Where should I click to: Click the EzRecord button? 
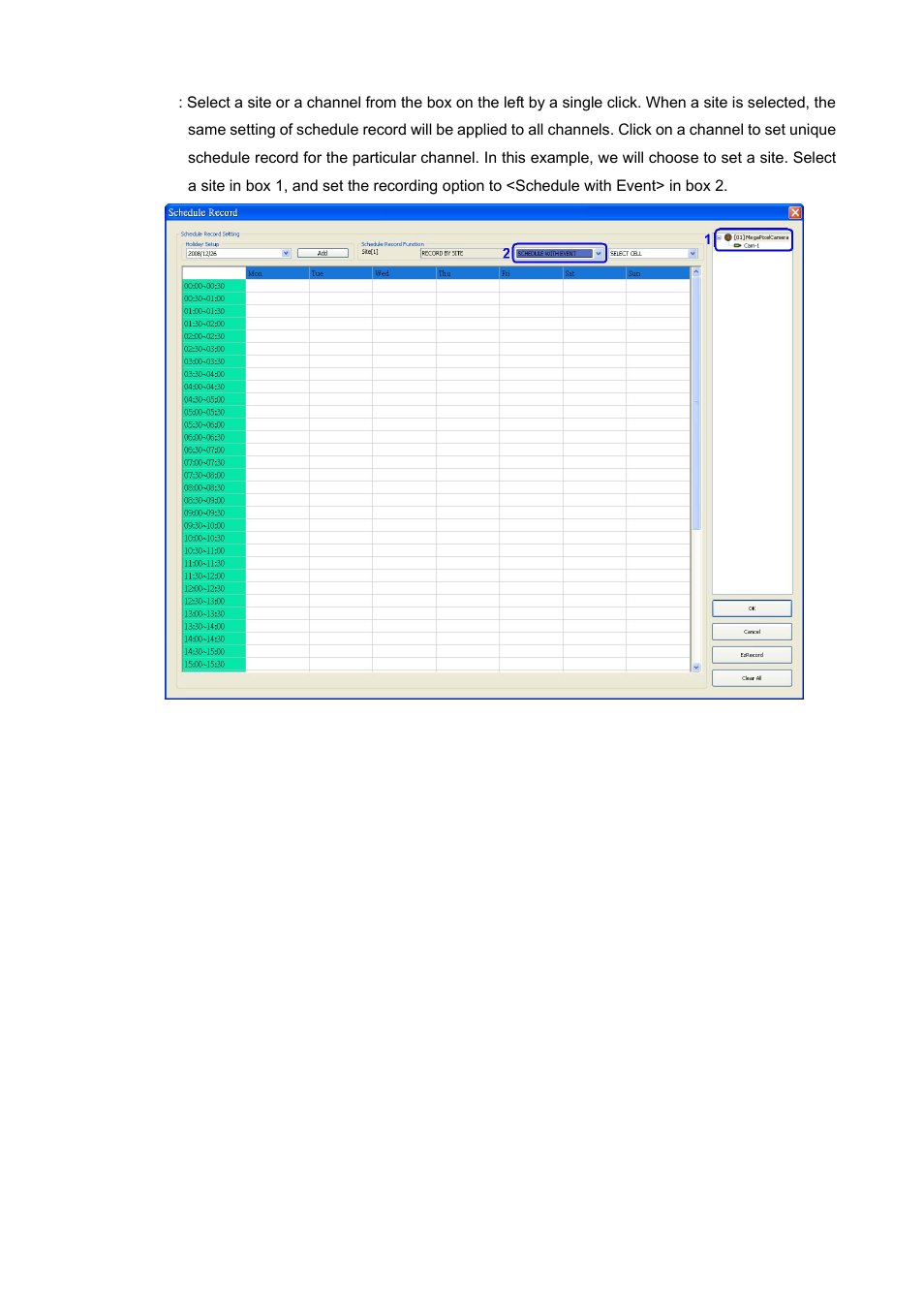tap(752, 655)
